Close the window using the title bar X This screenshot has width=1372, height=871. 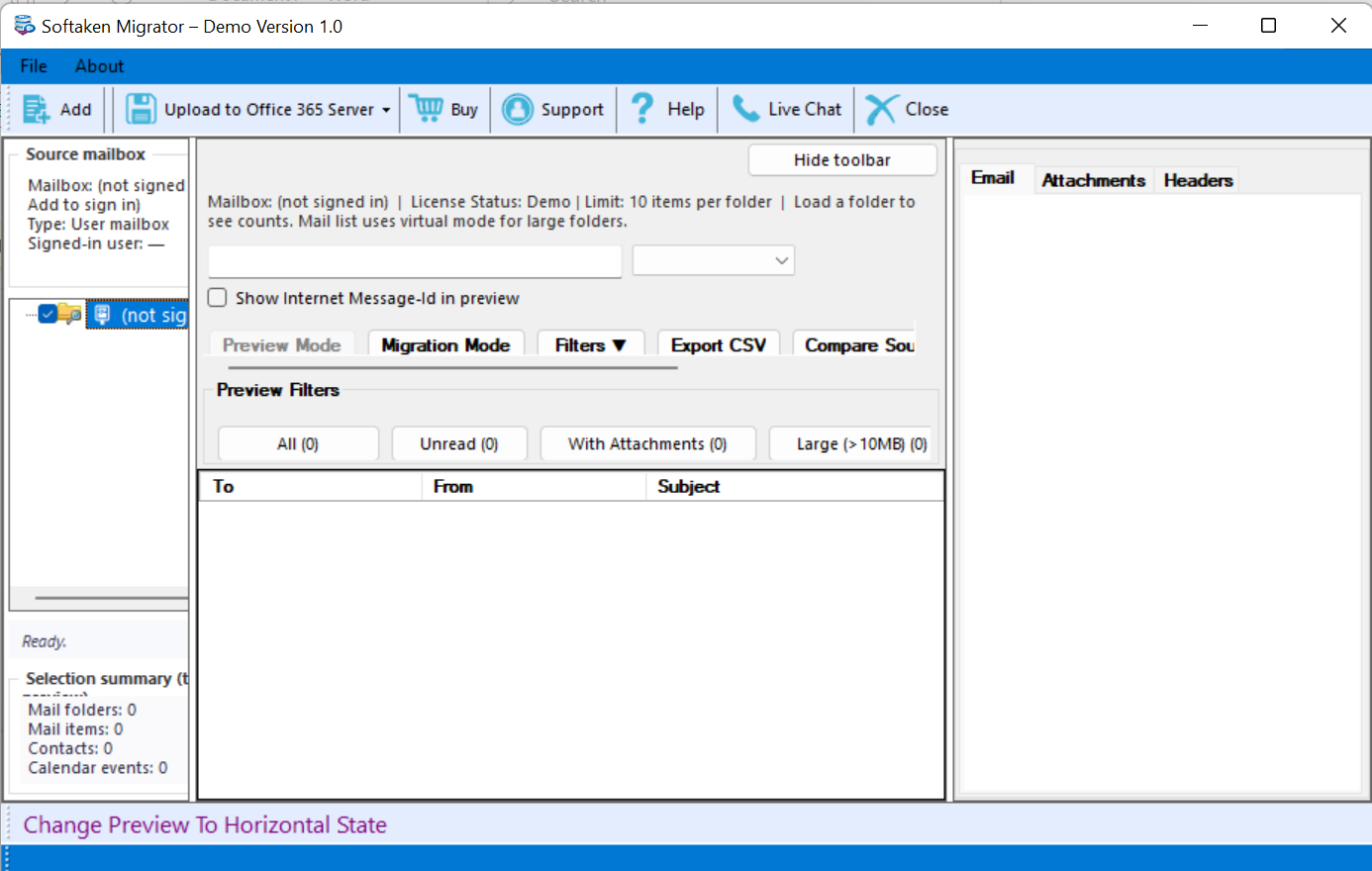tap(1338, 26)
